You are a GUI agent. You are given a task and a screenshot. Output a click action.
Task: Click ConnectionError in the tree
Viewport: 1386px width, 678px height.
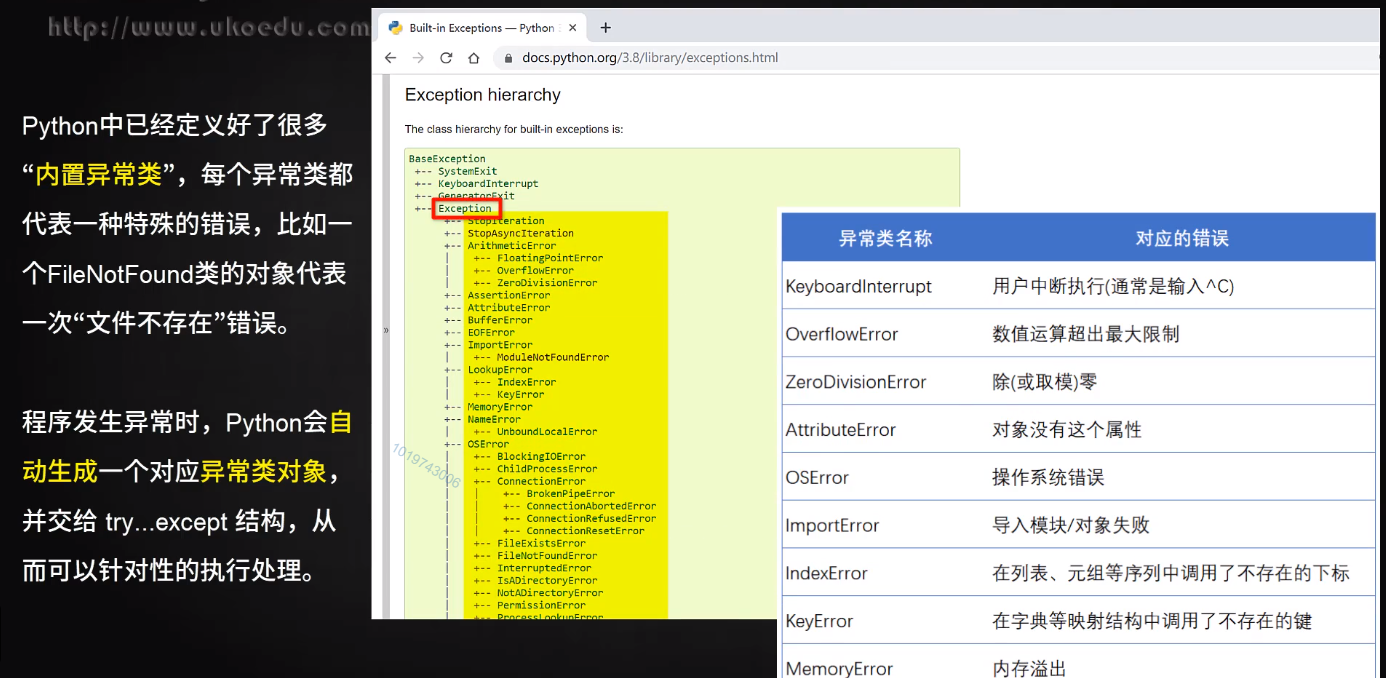[541, 481]
